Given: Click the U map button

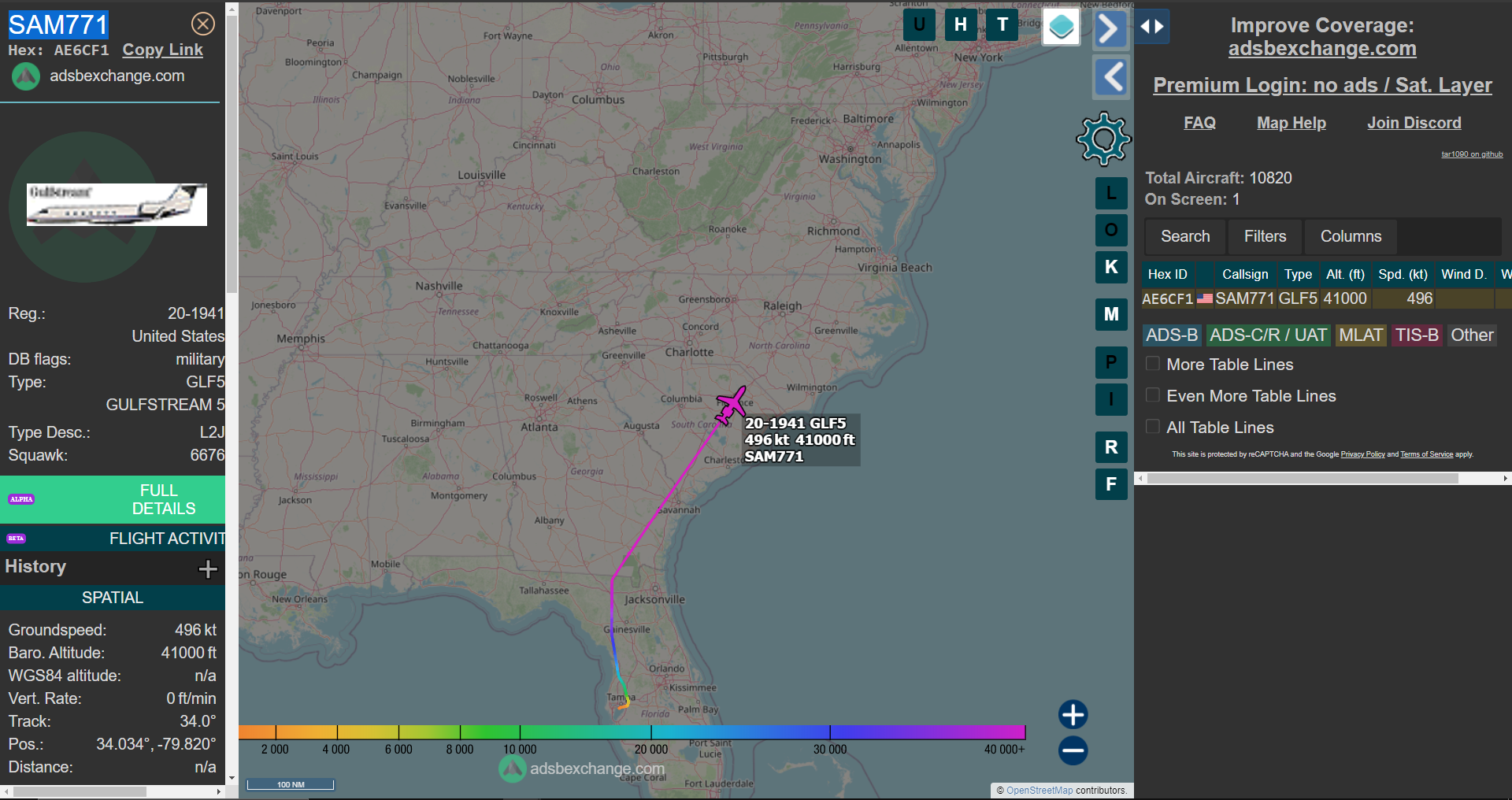Looking at the screenshot, I should point(919,24).
